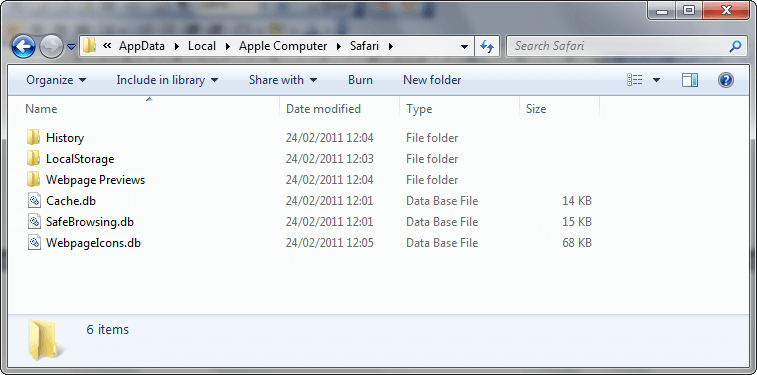Click the 15 KB size value
Viewport: 757px width, 375px height.
coord(576,222)
